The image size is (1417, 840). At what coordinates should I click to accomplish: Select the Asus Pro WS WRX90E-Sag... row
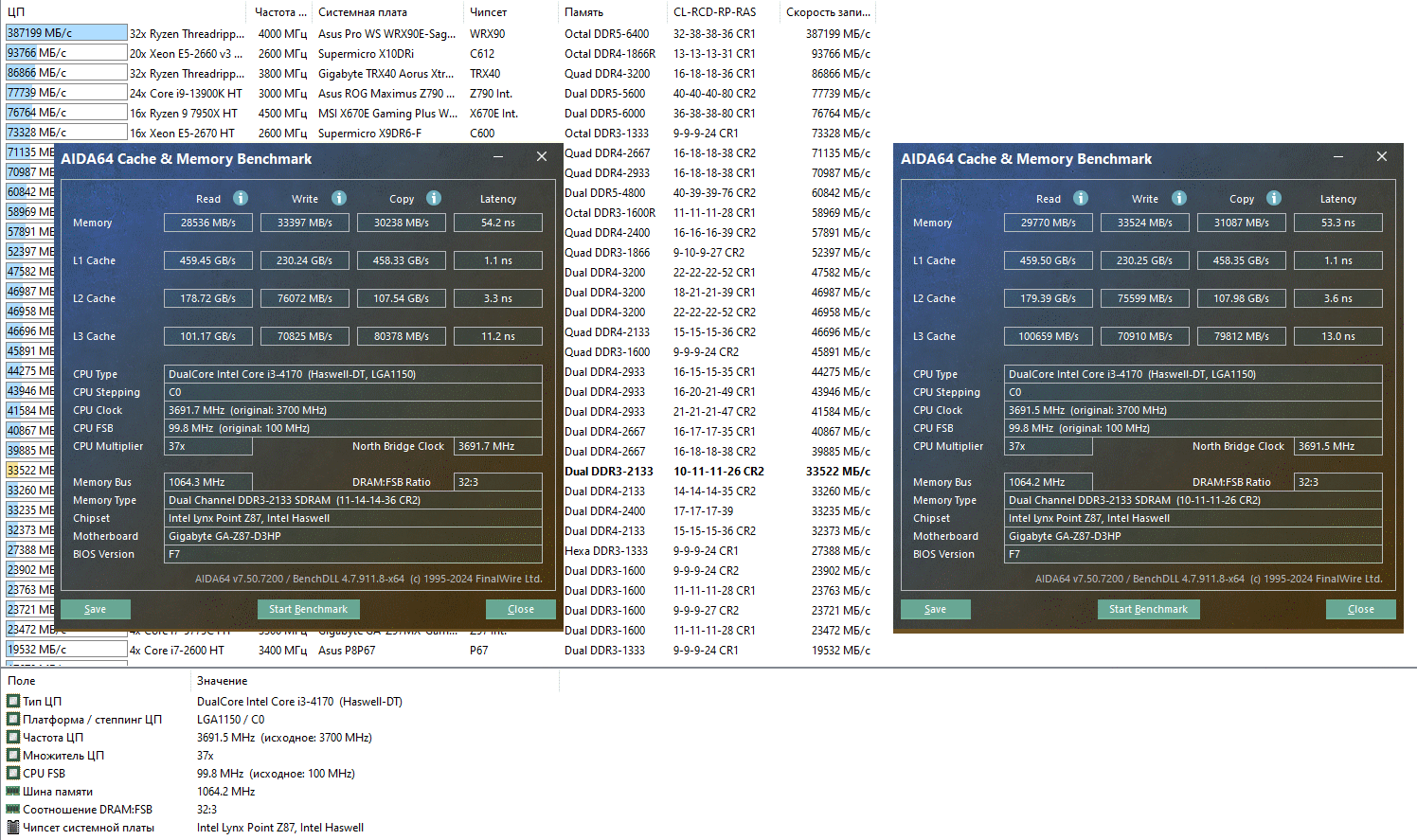pos(386,33)
